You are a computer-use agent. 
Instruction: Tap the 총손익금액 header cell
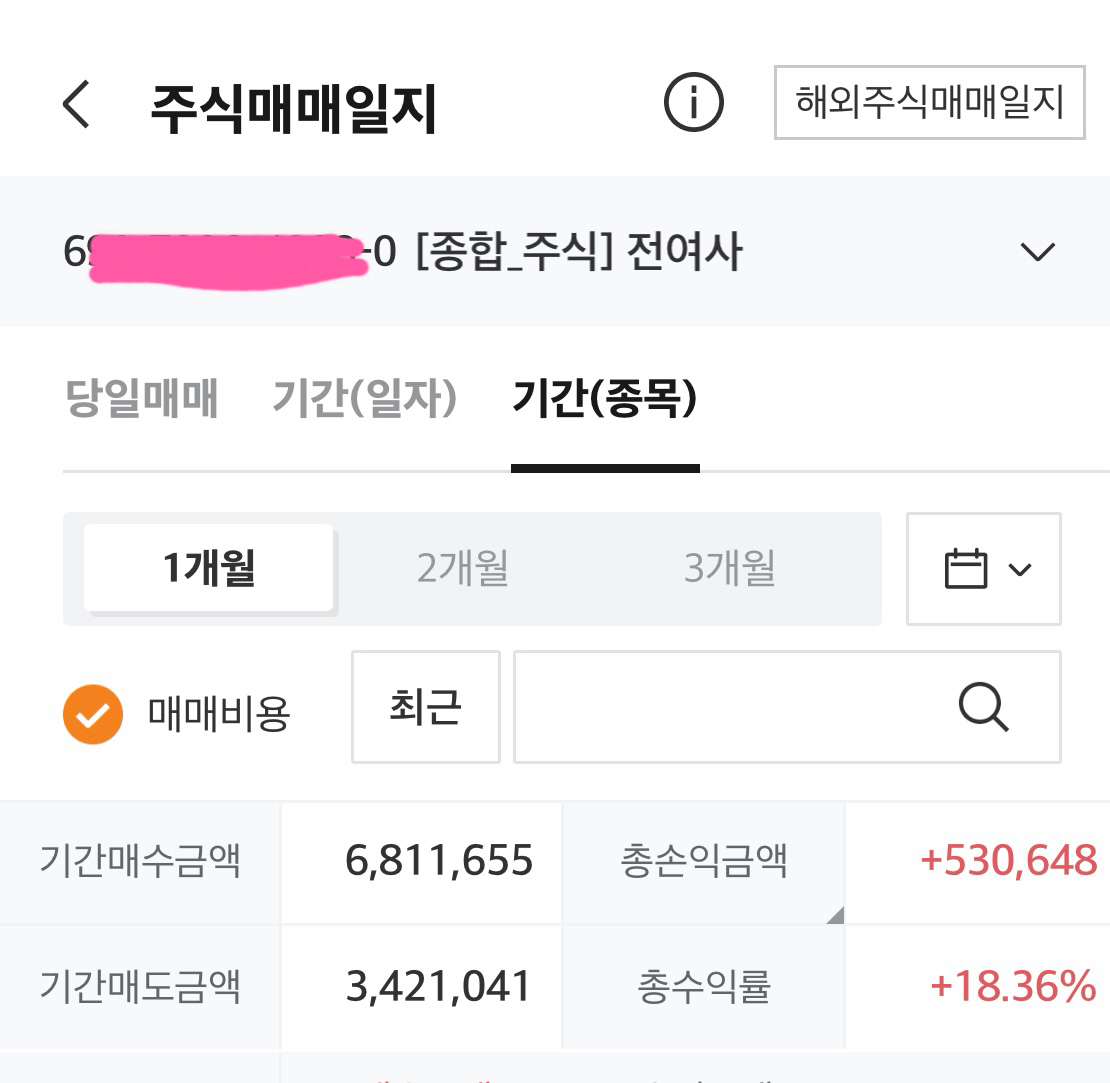[703, 861]
